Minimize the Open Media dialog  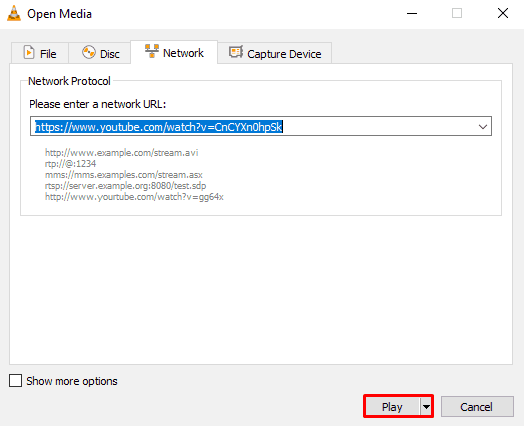pyautogui.click(x=412, y=14)
